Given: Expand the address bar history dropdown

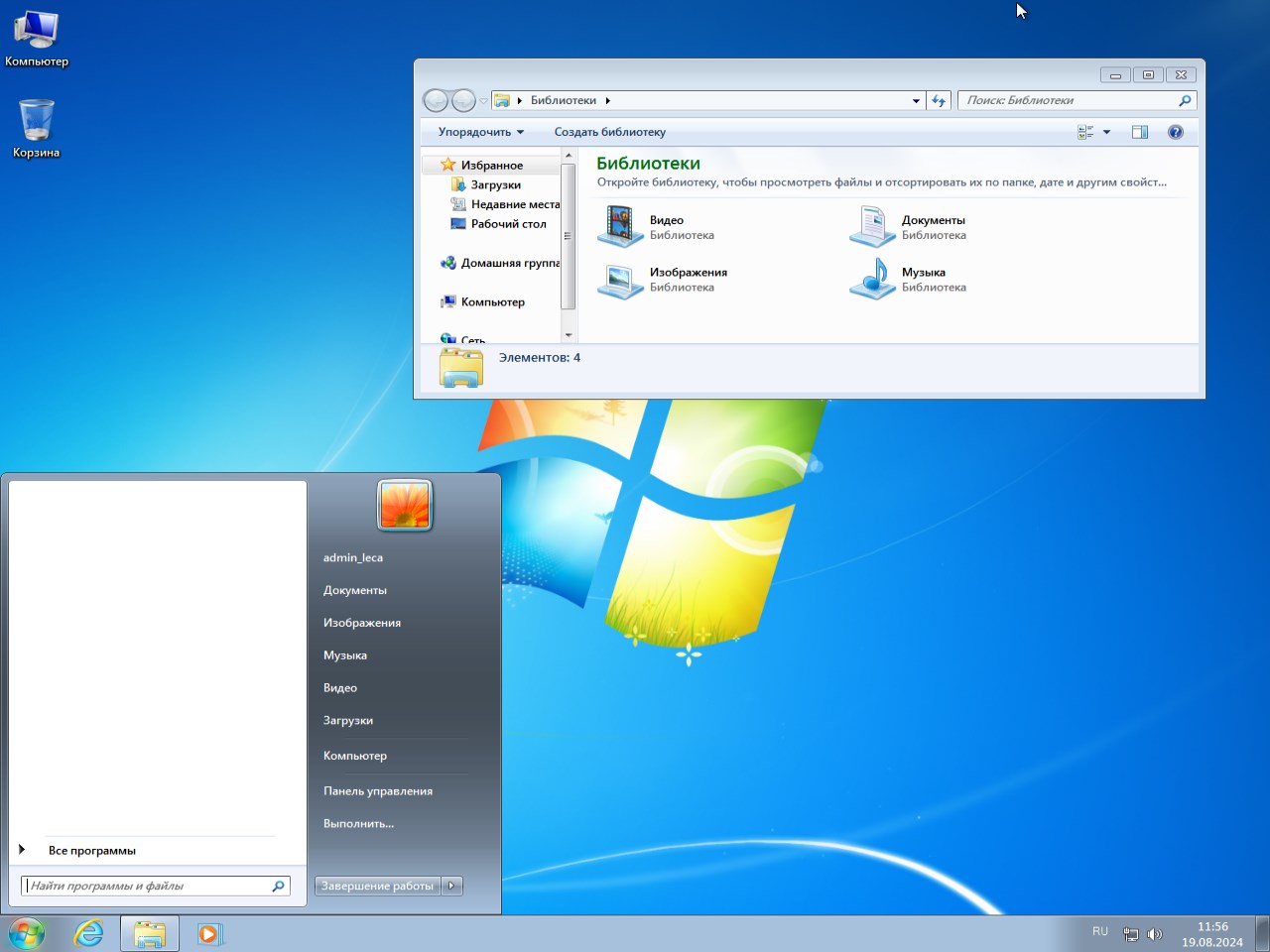Looking at the screenshot, I should click(916, 100).
